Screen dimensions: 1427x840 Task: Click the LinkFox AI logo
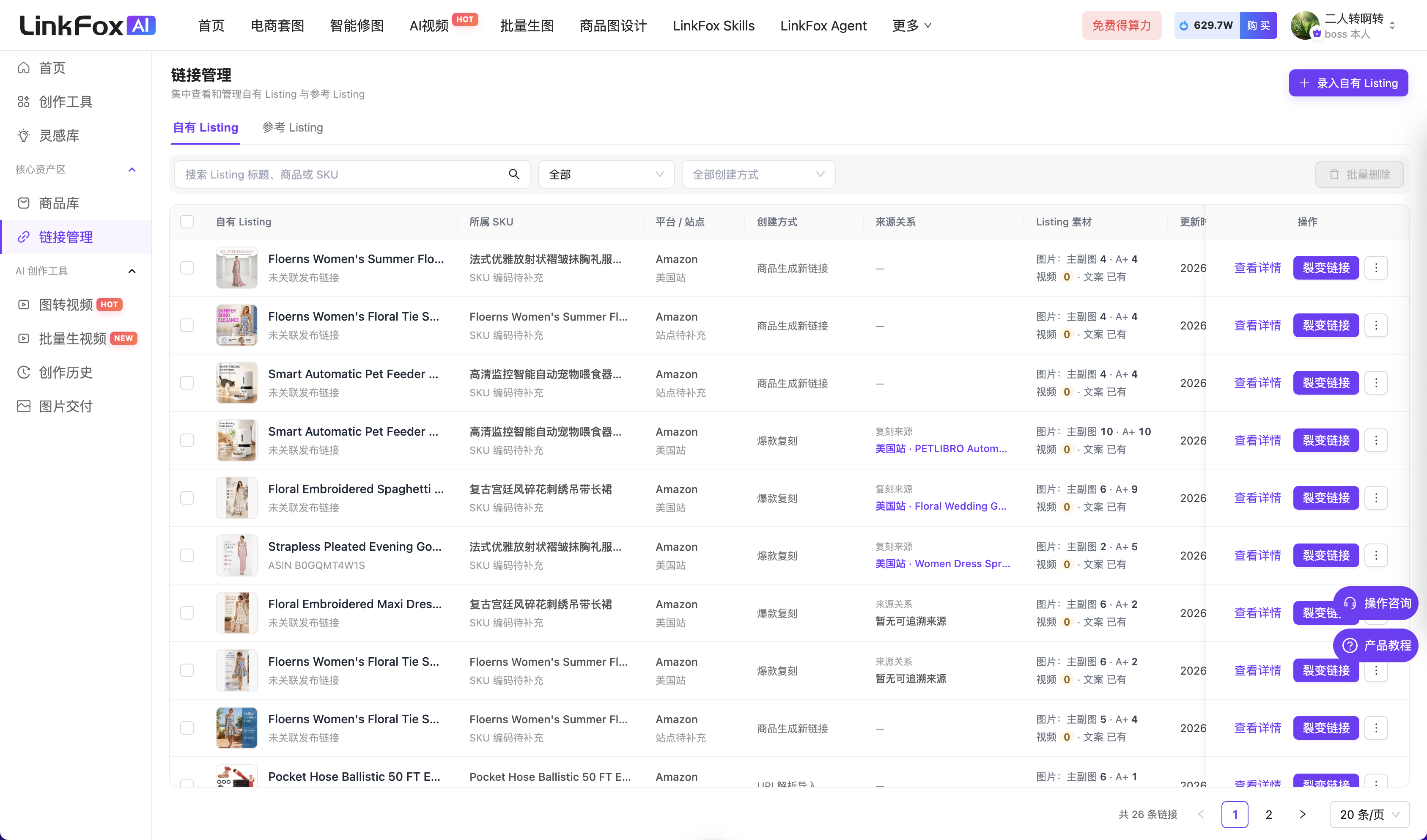pos(88,25)
